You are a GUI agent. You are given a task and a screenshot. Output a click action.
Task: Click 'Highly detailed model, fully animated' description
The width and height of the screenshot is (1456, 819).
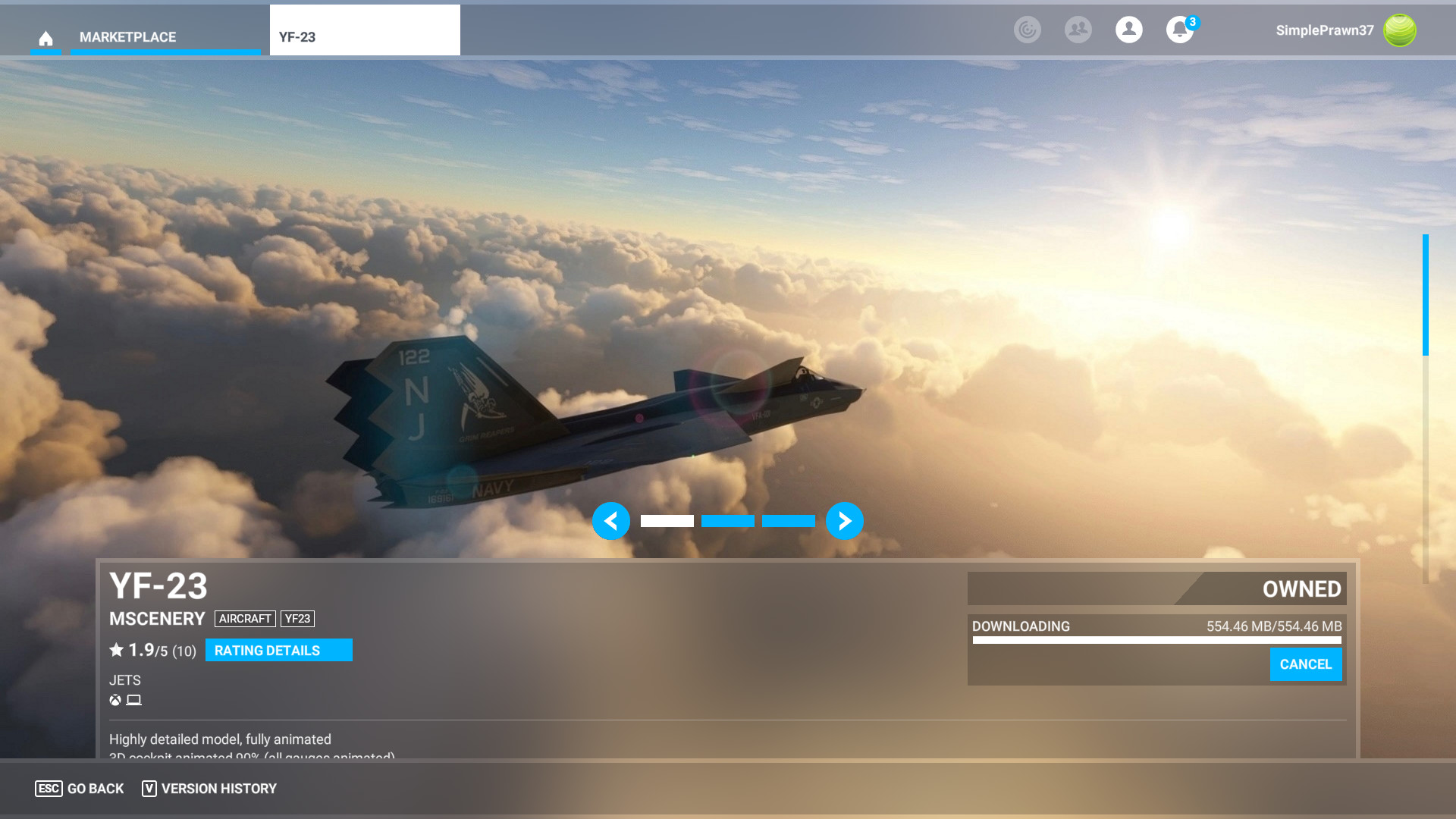click(220, 739)
